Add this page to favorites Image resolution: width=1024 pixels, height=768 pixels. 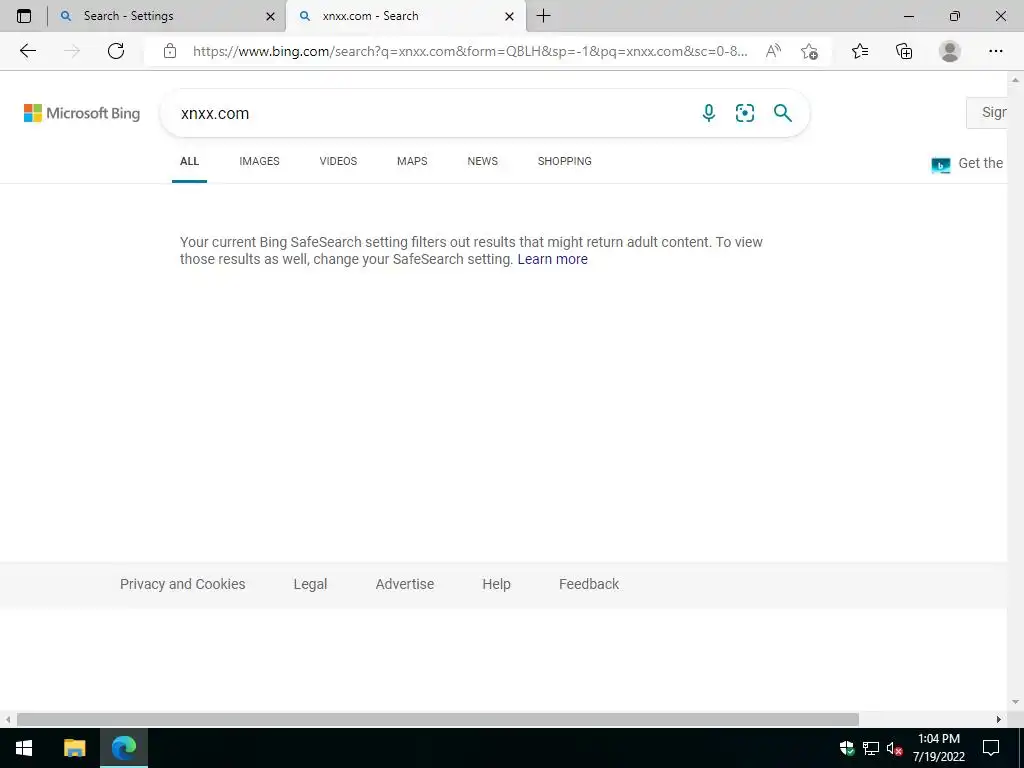809,51
